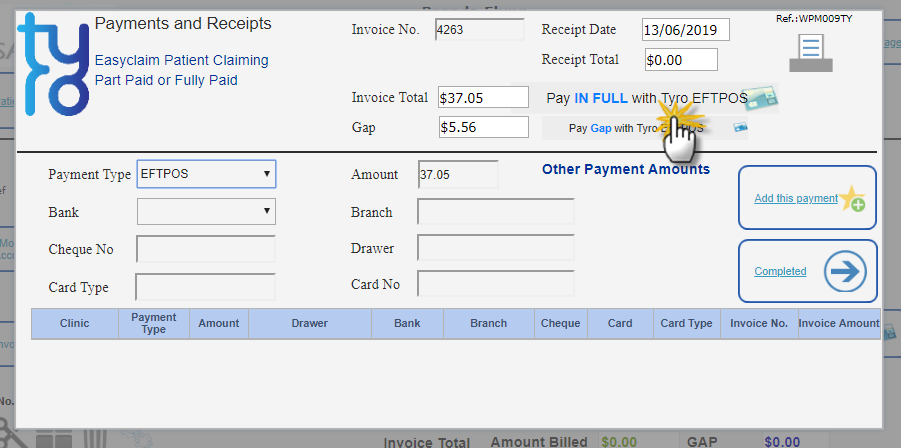Click the Invoice Amount column header
901x448 pixels.
pos(839,323)
